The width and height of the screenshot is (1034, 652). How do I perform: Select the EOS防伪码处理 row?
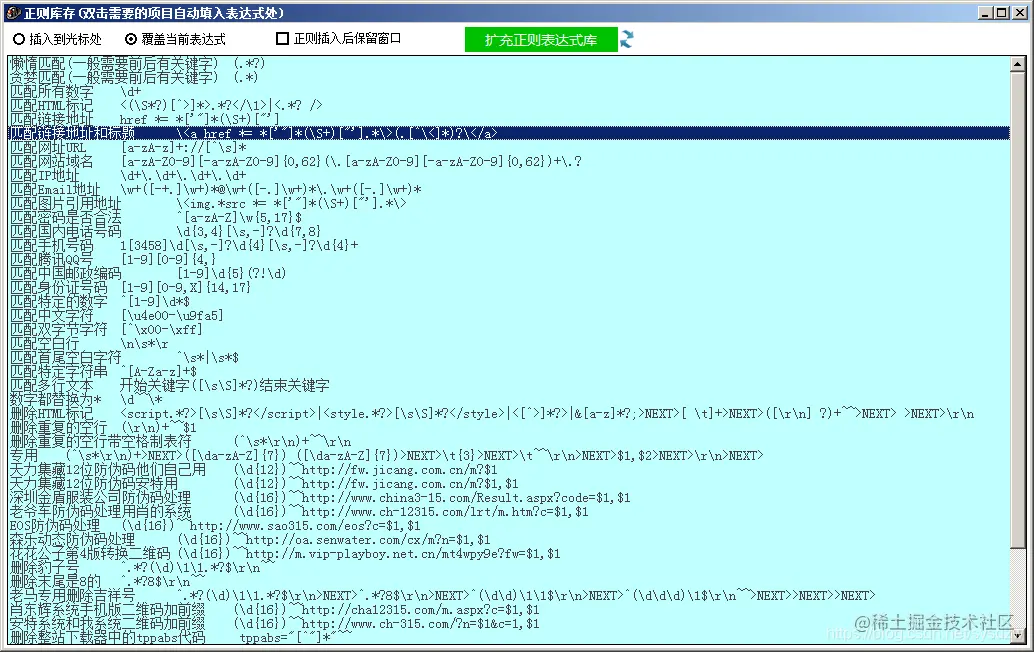(x=509, y=525)
